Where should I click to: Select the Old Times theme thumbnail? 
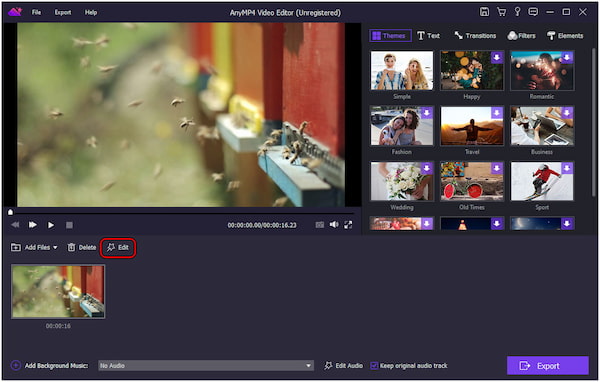click(472, 181)
